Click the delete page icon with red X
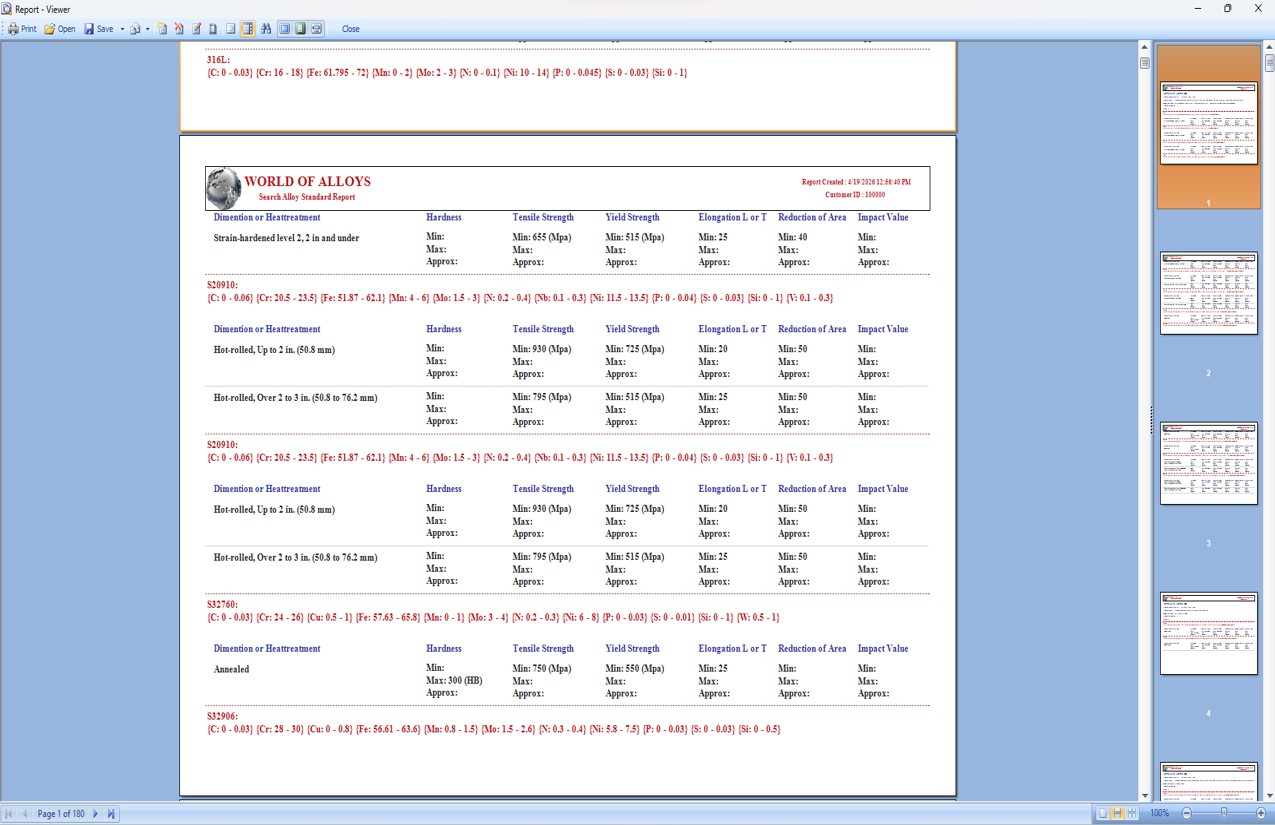The width and height of the screenshot is (1275, 825). [x=179, y=29]
